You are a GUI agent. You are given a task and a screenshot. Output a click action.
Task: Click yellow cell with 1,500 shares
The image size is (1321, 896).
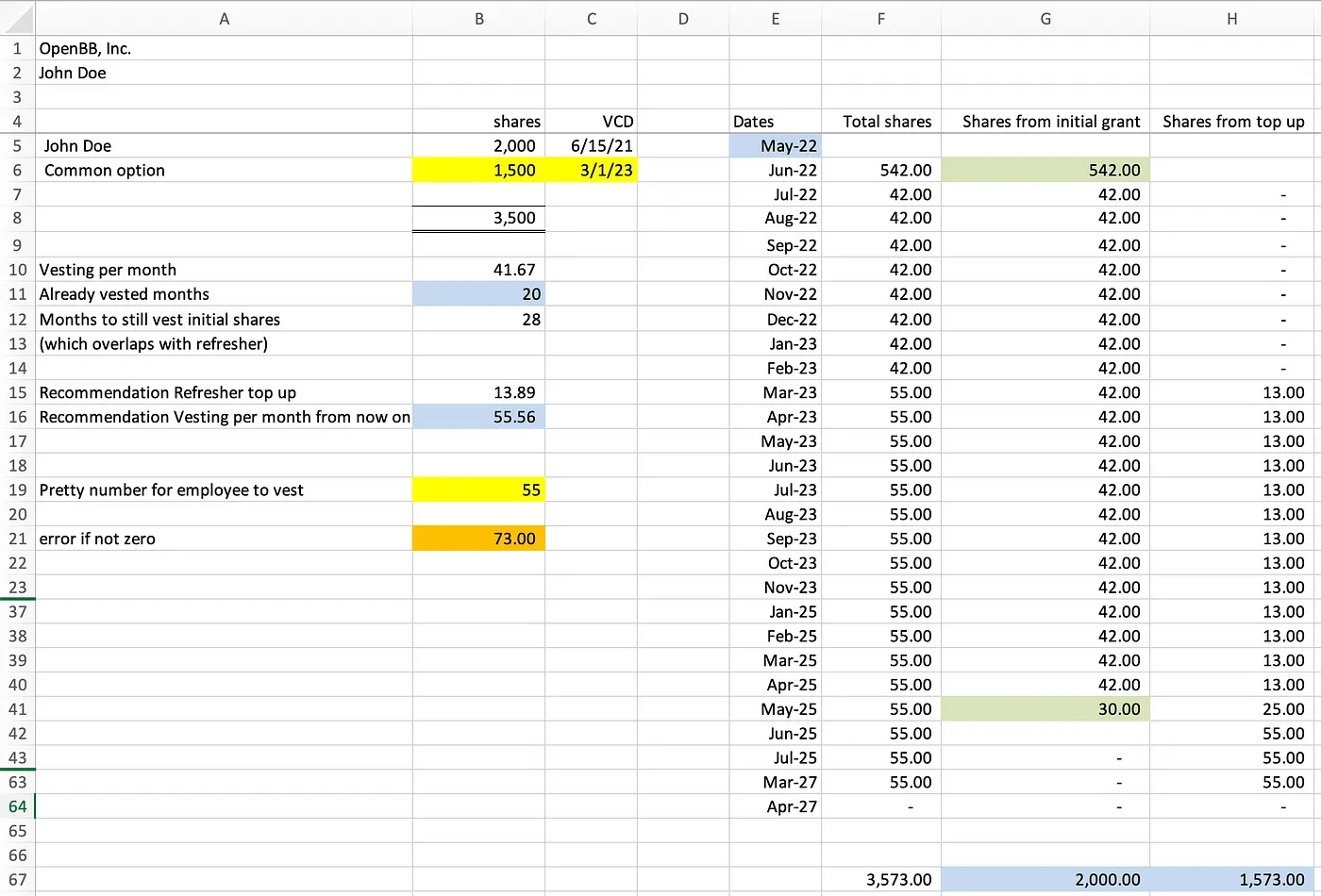(478, 171)
